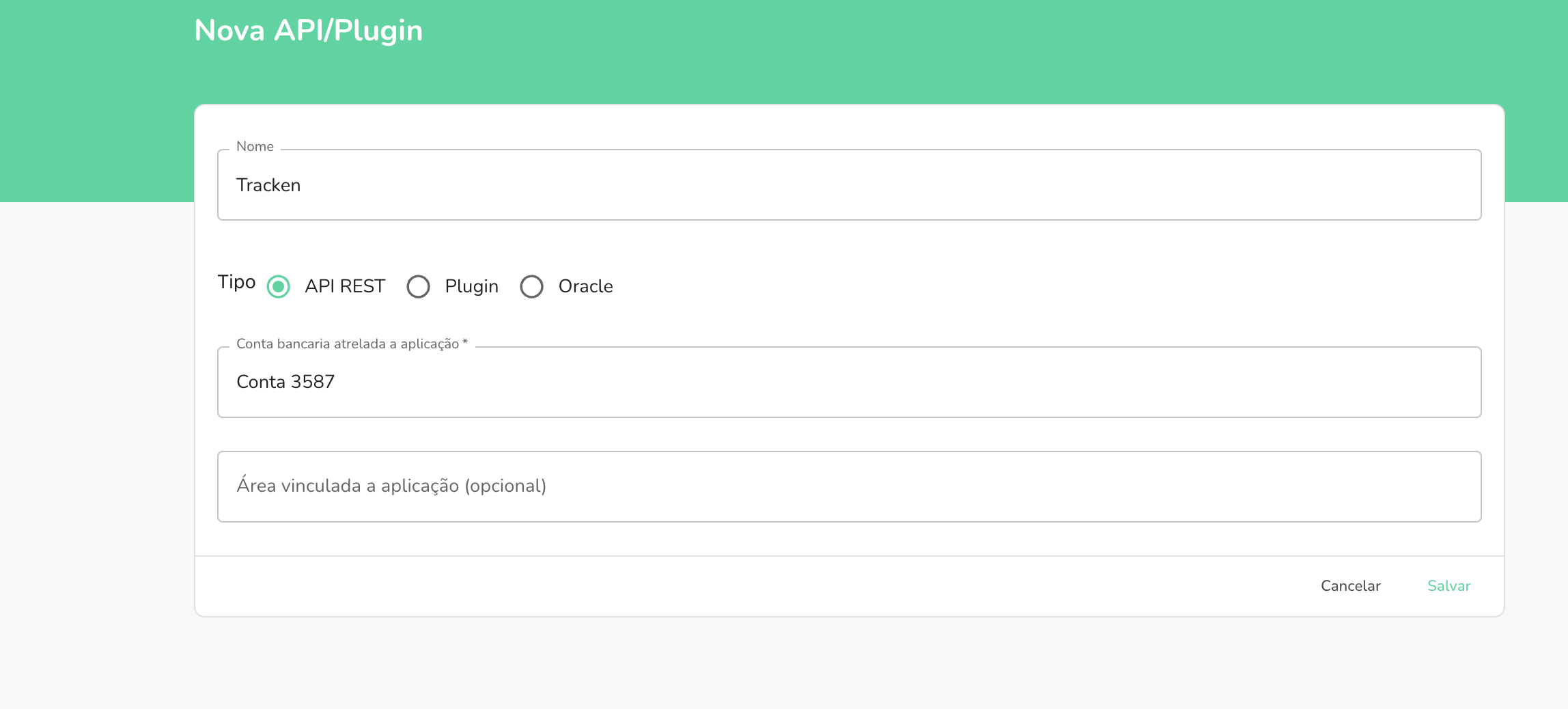Click the required asterisk on Conta bancaria label

click(465, 342)
